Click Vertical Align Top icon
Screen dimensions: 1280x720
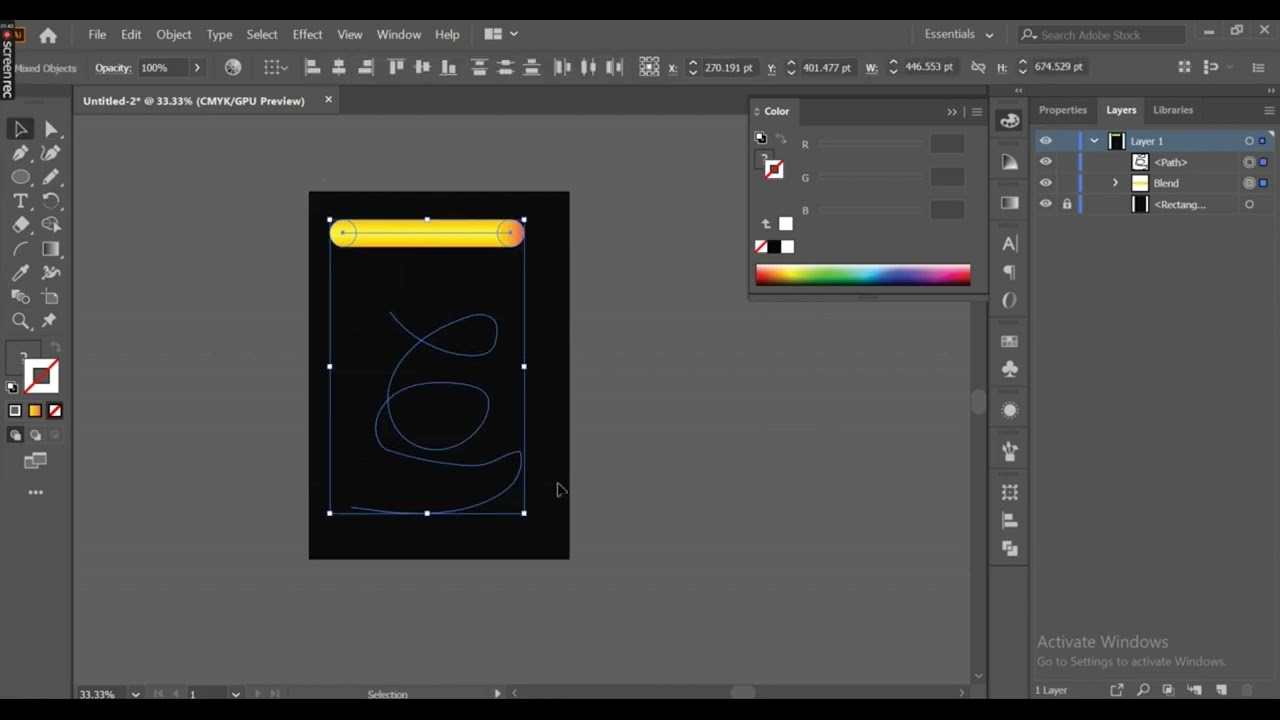coord(396,67)
